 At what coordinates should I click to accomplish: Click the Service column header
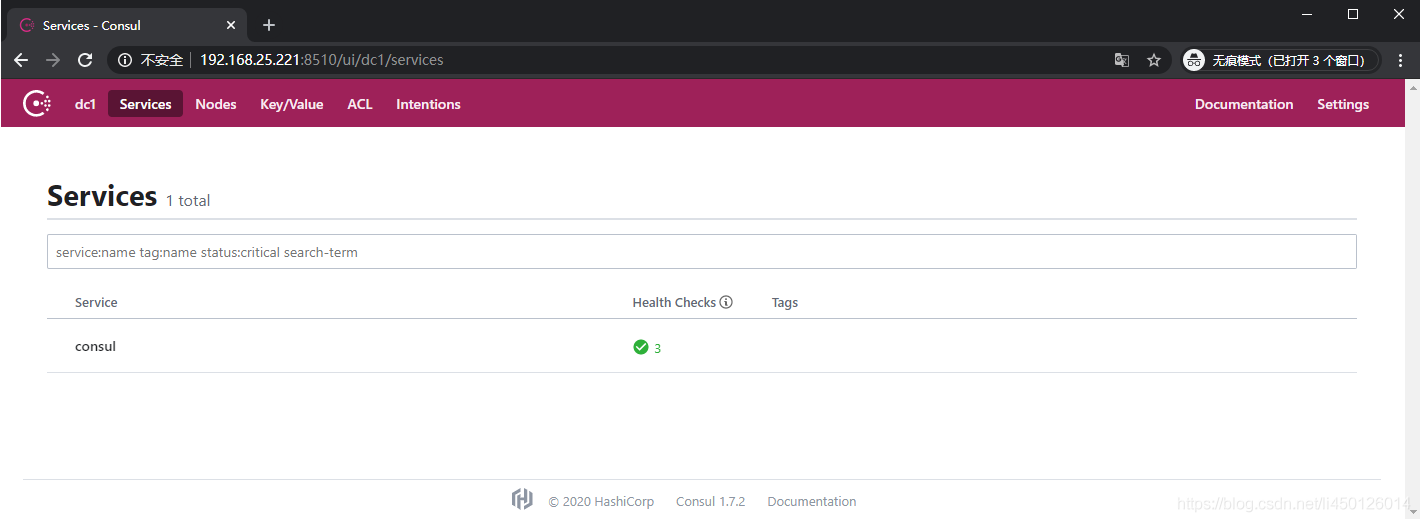tap(96, 302)
